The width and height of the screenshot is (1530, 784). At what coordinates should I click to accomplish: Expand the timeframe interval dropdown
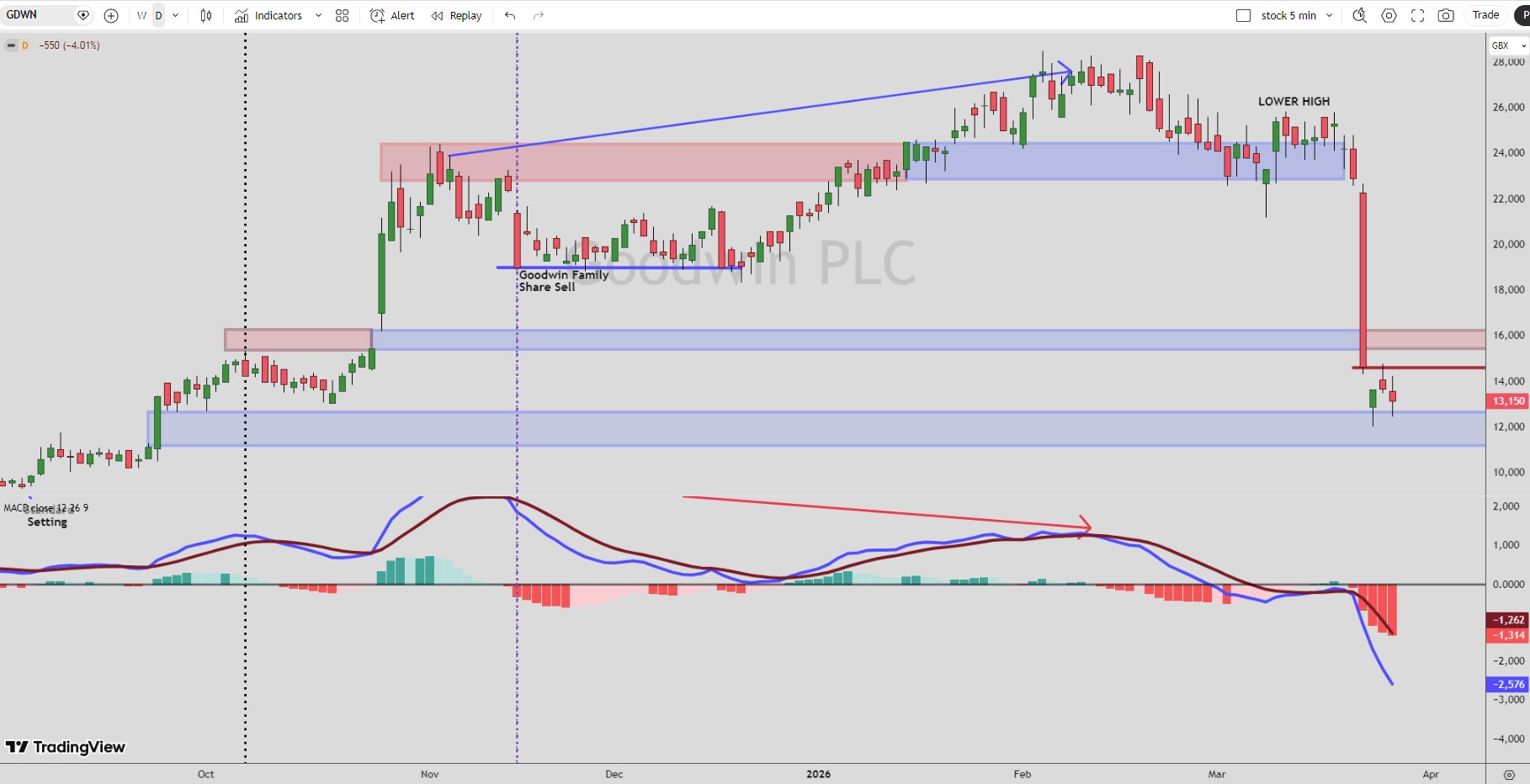pyautogui.click(x=176, y=15)
